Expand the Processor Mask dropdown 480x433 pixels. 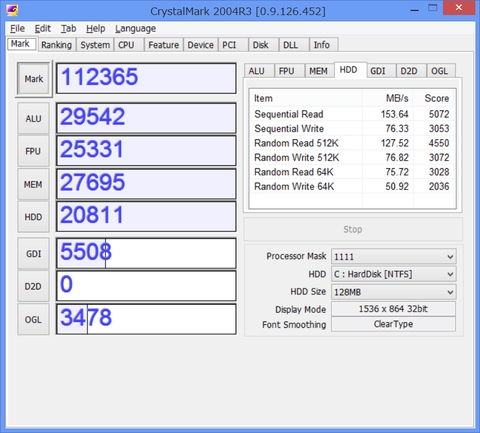393,257
